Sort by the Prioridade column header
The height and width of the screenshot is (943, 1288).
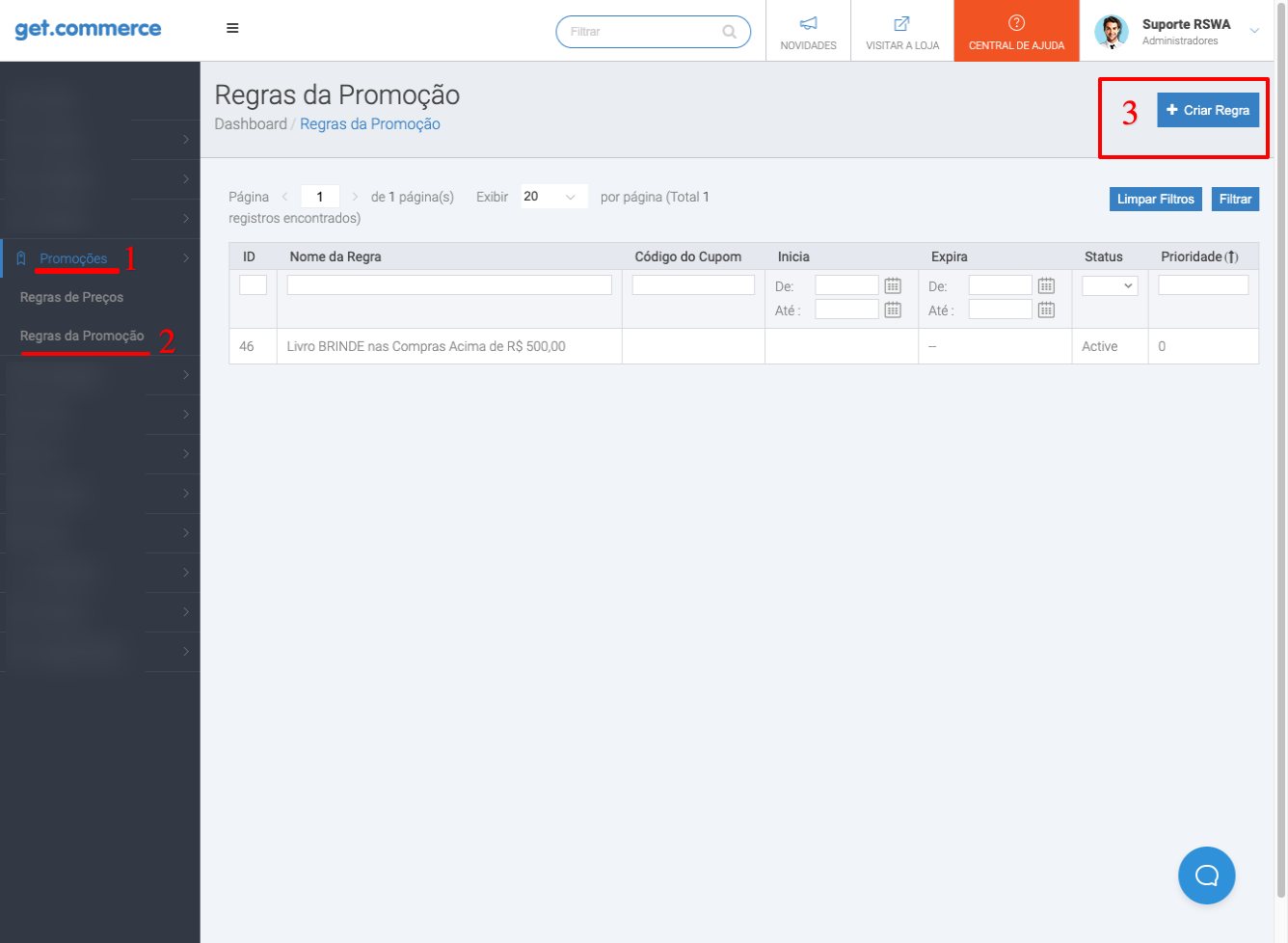[1198, 256]
